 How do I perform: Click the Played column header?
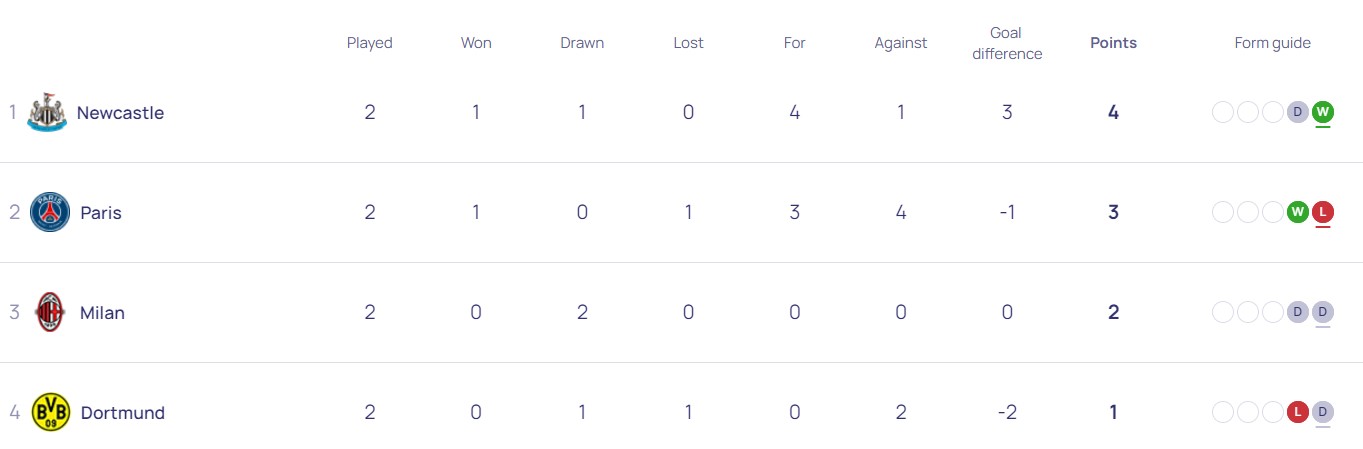pos(370,43)
